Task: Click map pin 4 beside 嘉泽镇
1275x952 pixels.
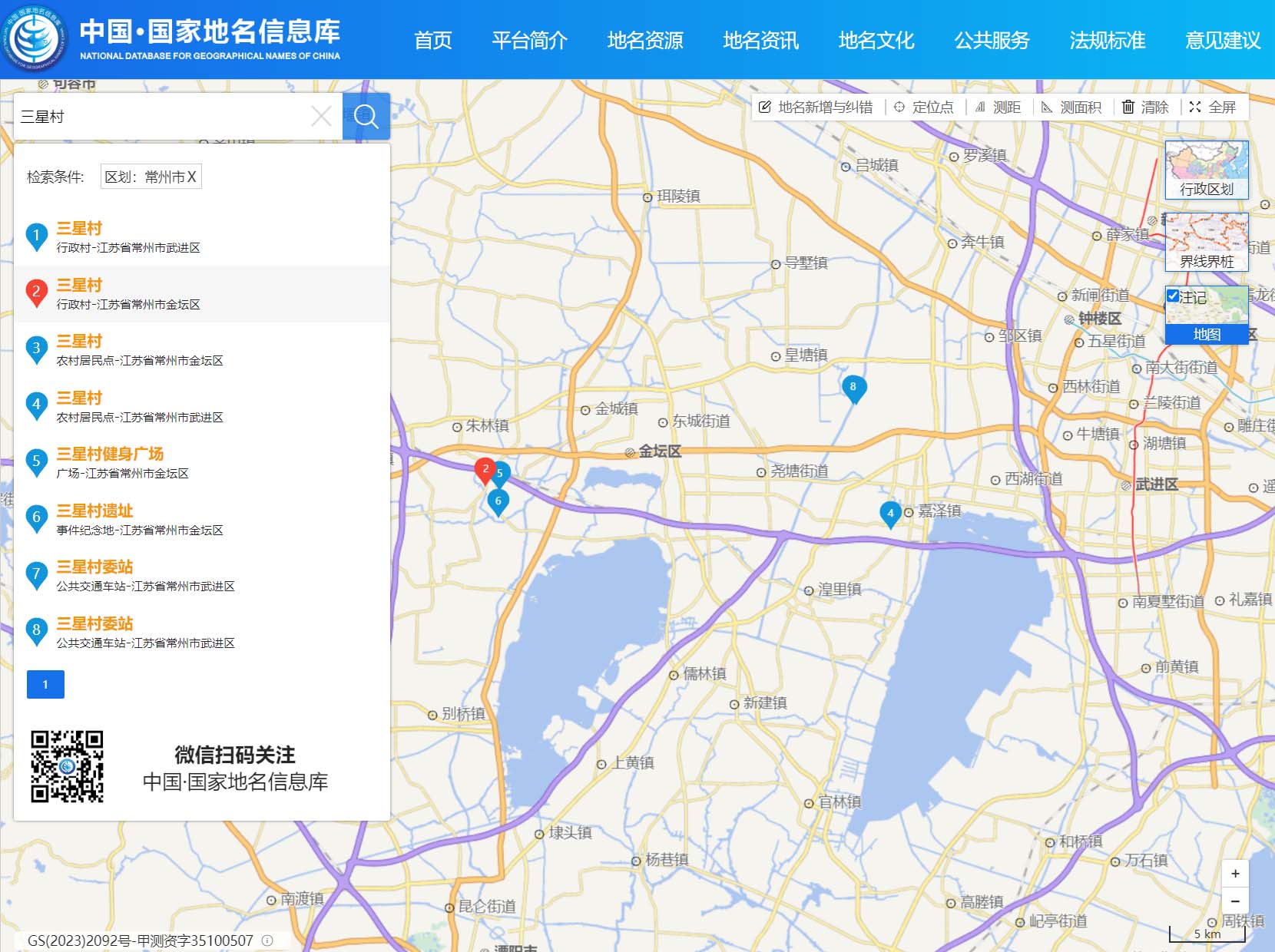Action: tap(890, 514)
